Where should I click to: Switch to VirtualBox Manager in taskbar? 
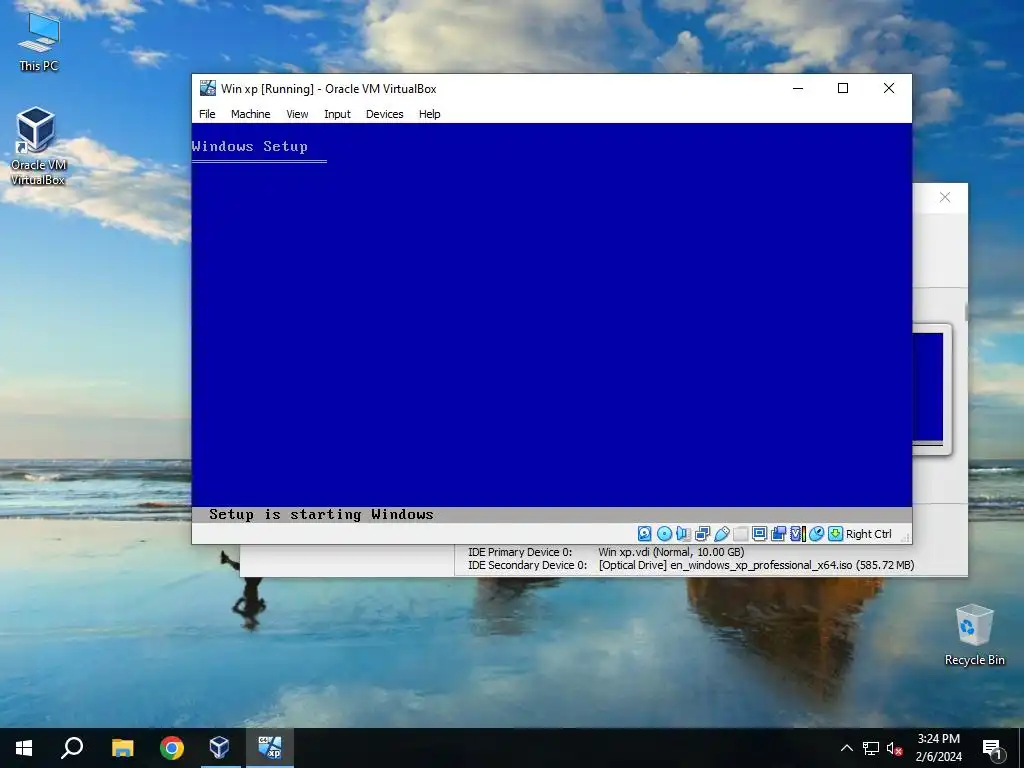[219, 748]
